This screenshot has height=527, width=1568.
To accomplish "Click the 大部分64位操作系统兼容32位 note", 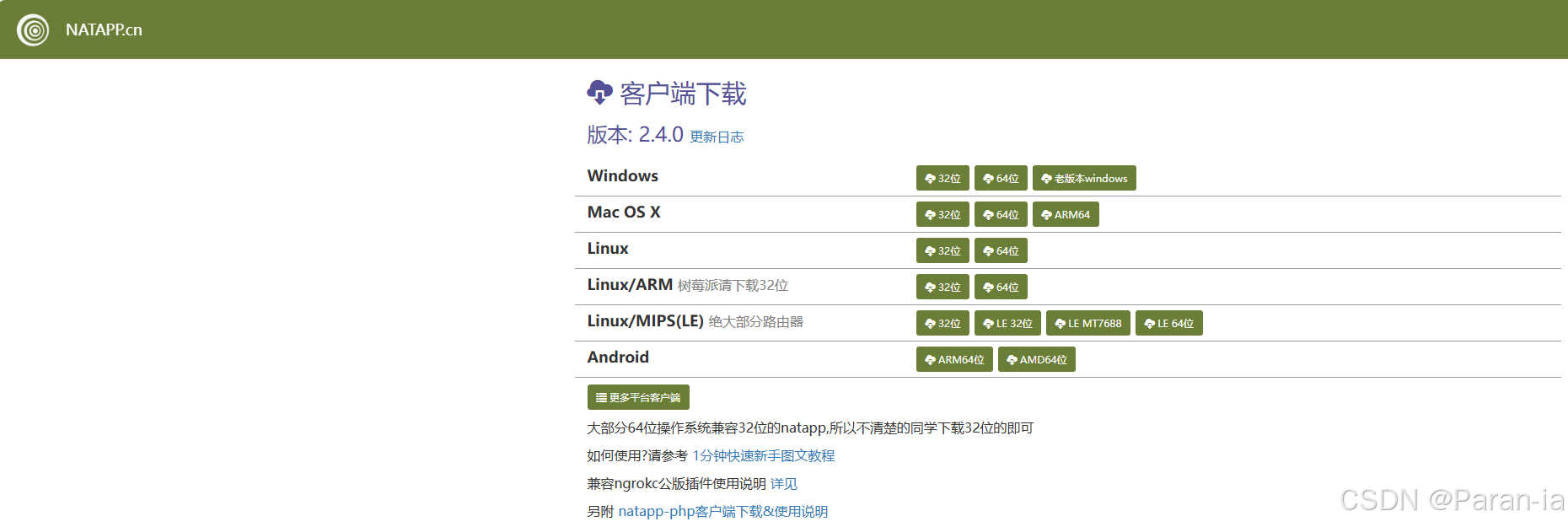I will 810,428.
